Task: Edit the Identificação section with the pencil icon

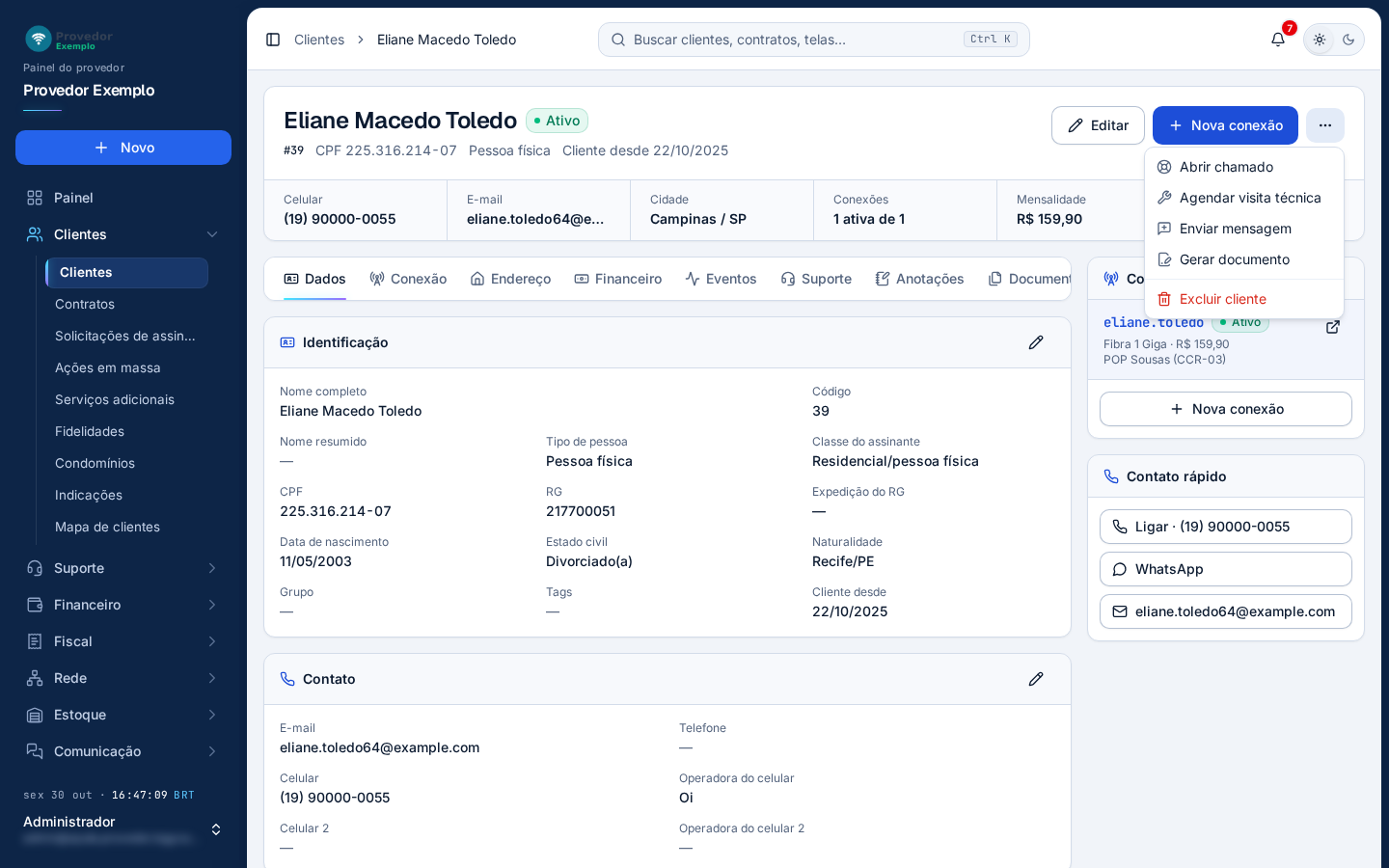Action: point(1036,342)
